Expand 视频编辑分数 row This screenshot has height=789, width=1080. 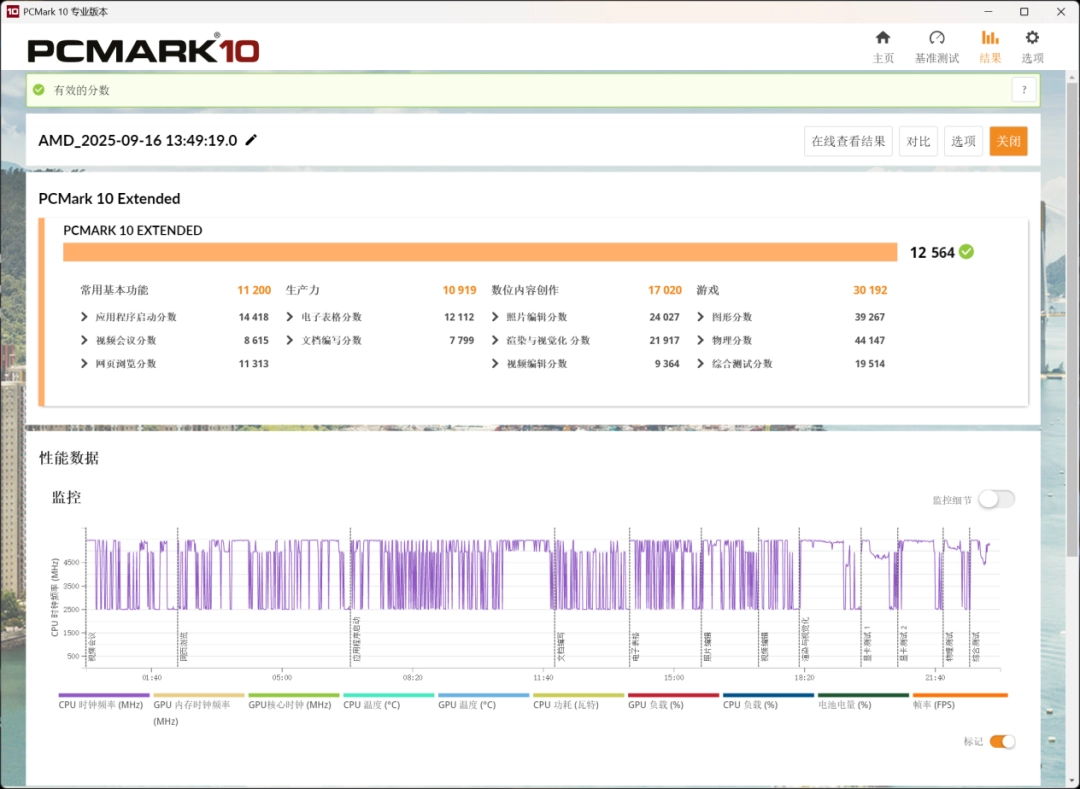click(495, 364)
